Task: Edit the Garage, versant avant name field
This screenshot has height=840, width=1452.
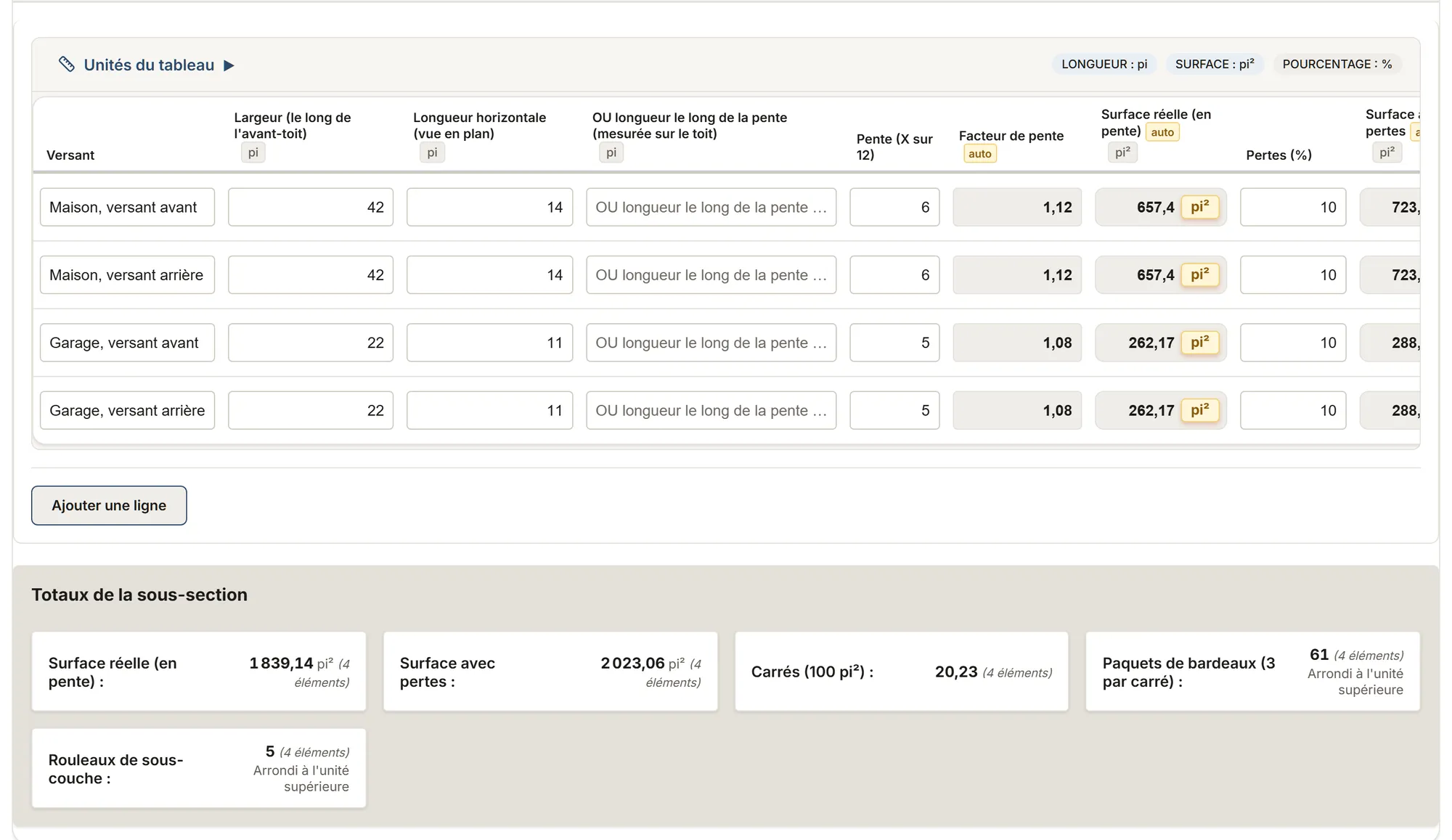Action: [127, 342]
